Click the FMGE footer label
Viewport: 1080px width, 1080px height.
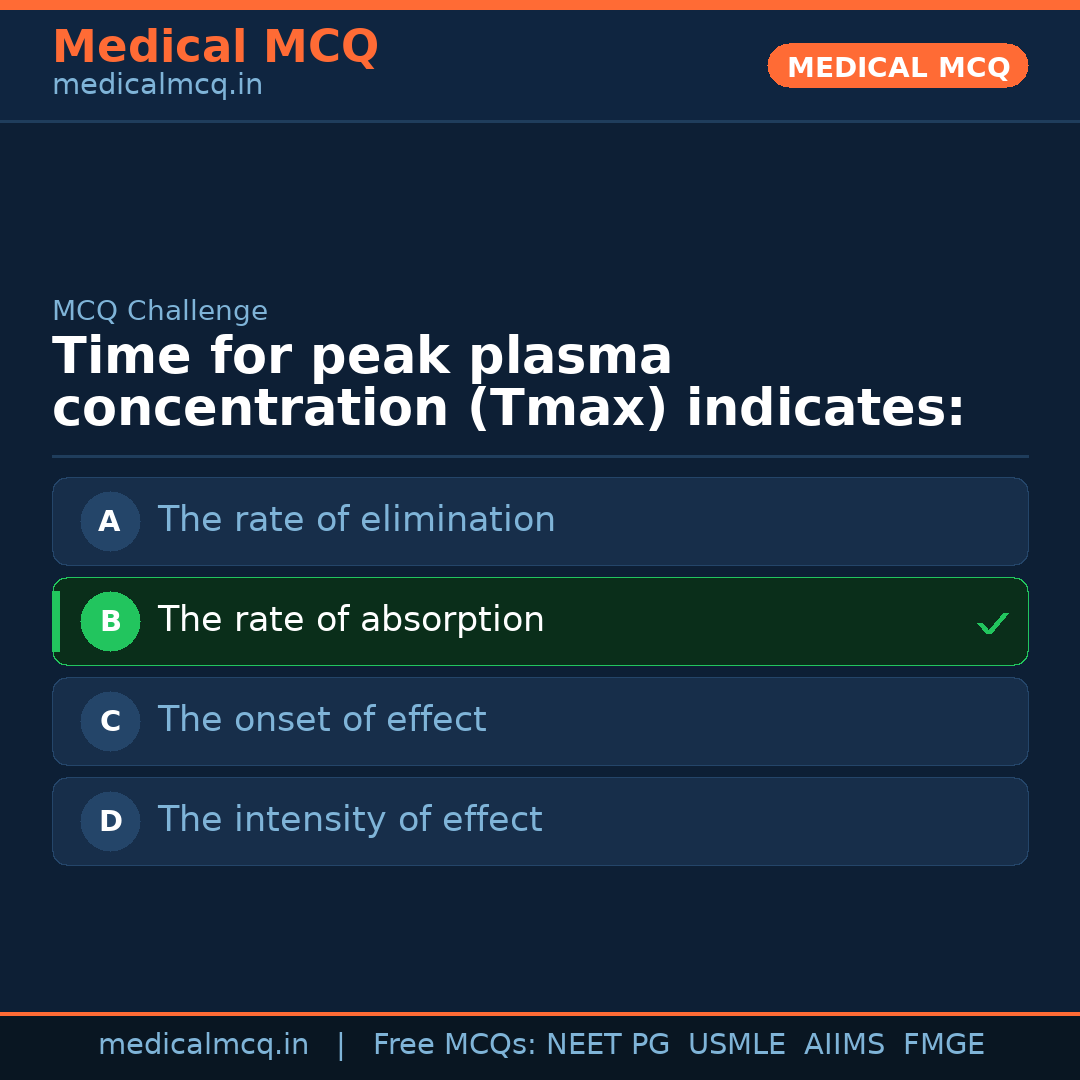pos(943,1045)
